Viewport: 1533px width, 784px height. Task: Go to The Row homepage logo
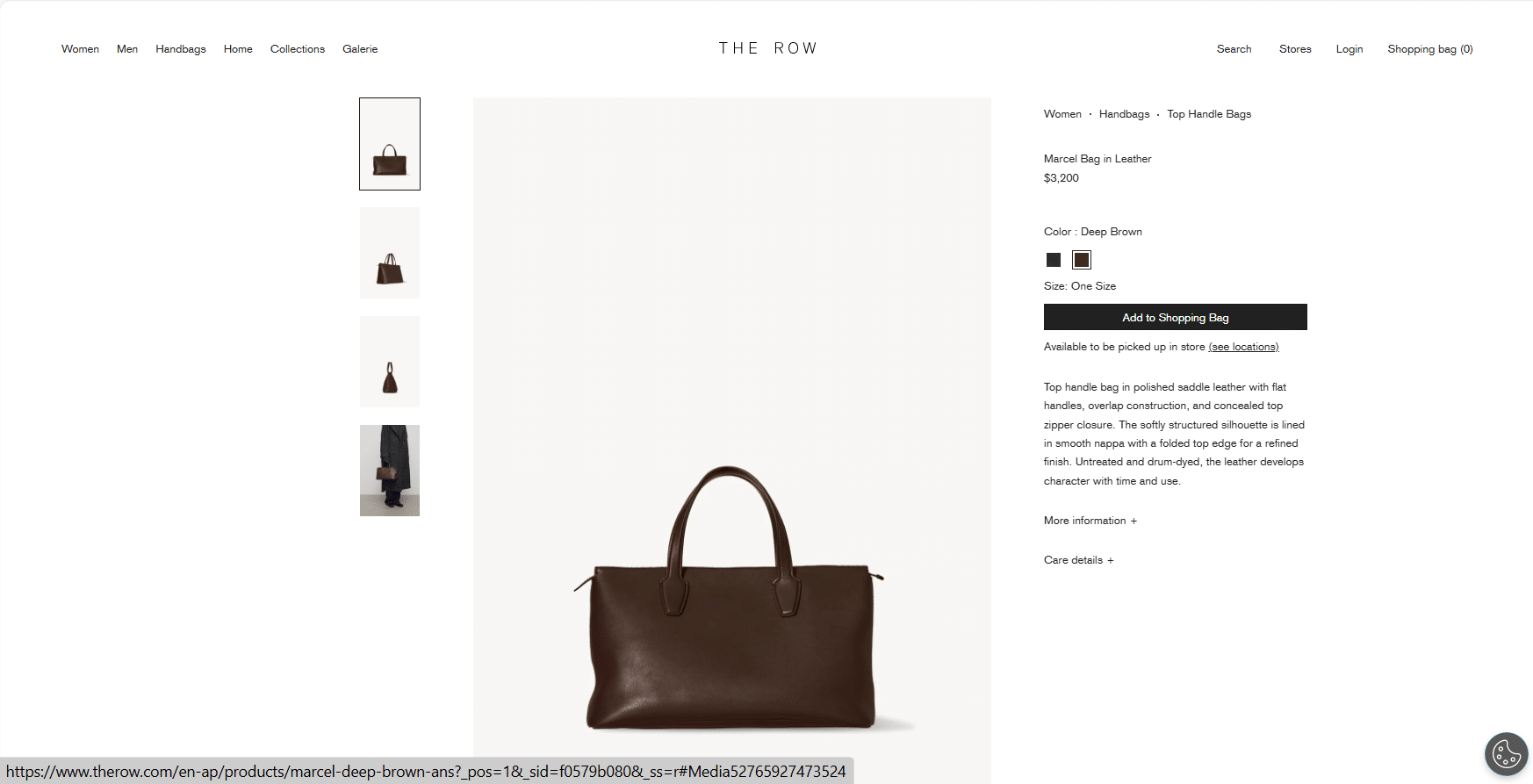(767, 48)
